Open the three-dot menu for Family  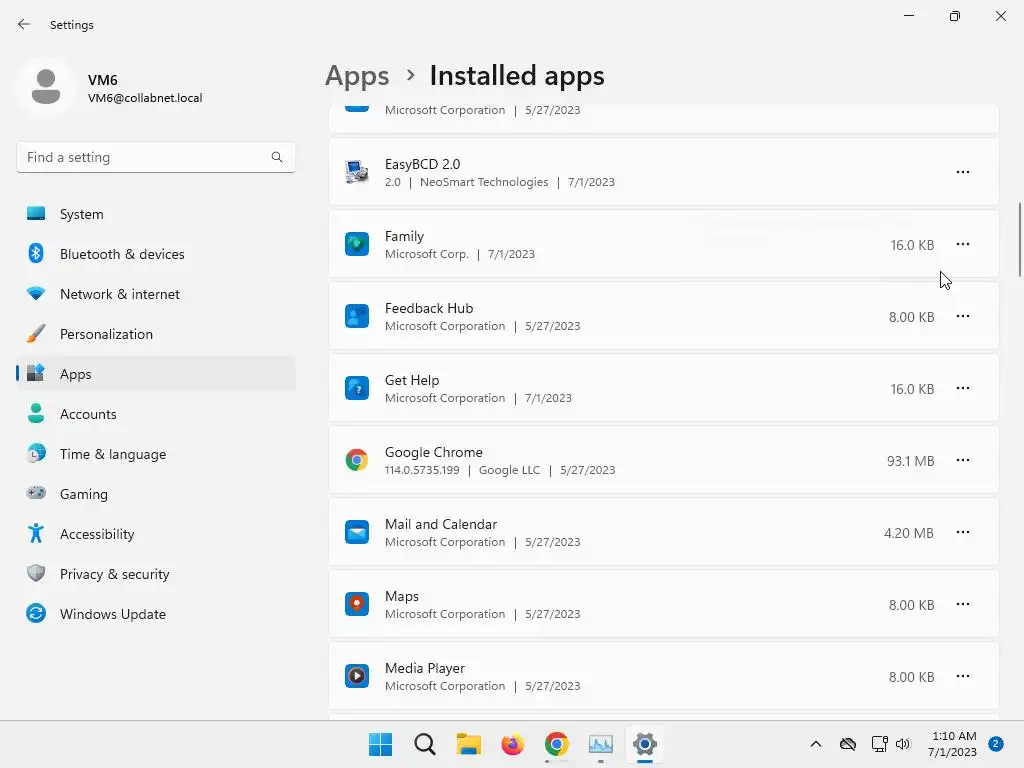[962, 245]
